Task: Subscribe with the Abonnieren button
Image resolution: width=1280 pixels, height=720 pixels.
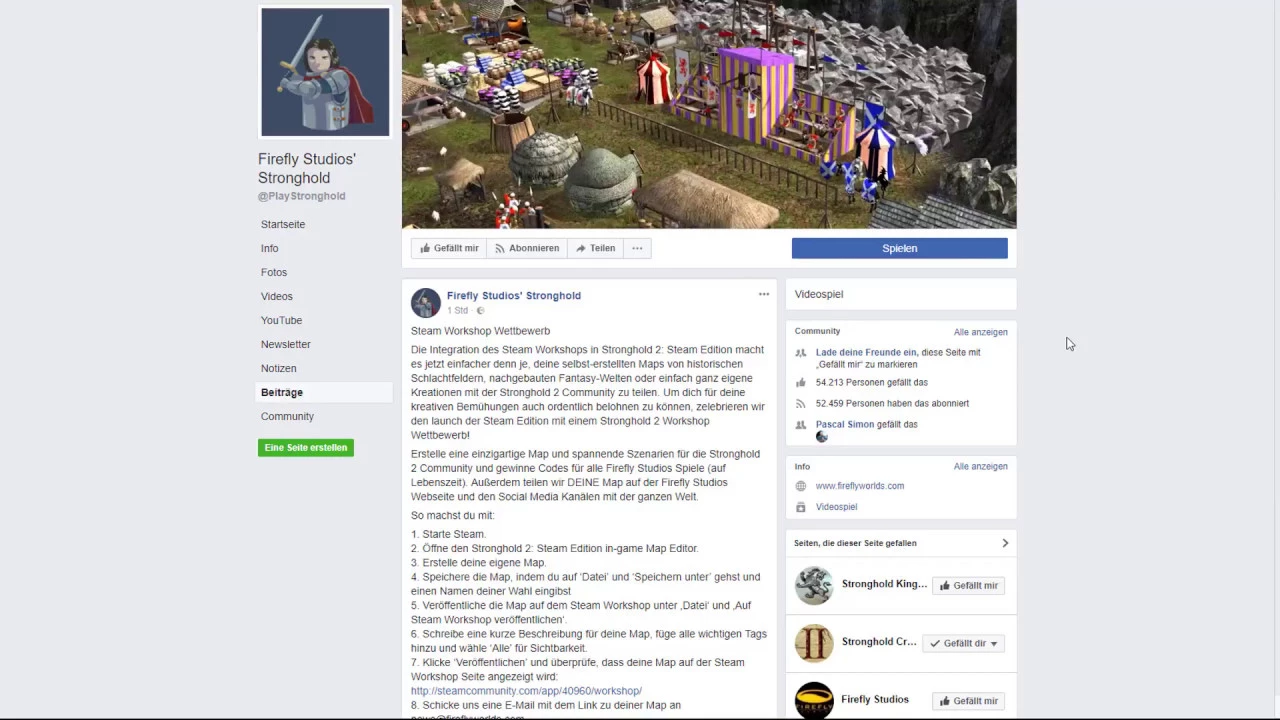Action: 527,248
